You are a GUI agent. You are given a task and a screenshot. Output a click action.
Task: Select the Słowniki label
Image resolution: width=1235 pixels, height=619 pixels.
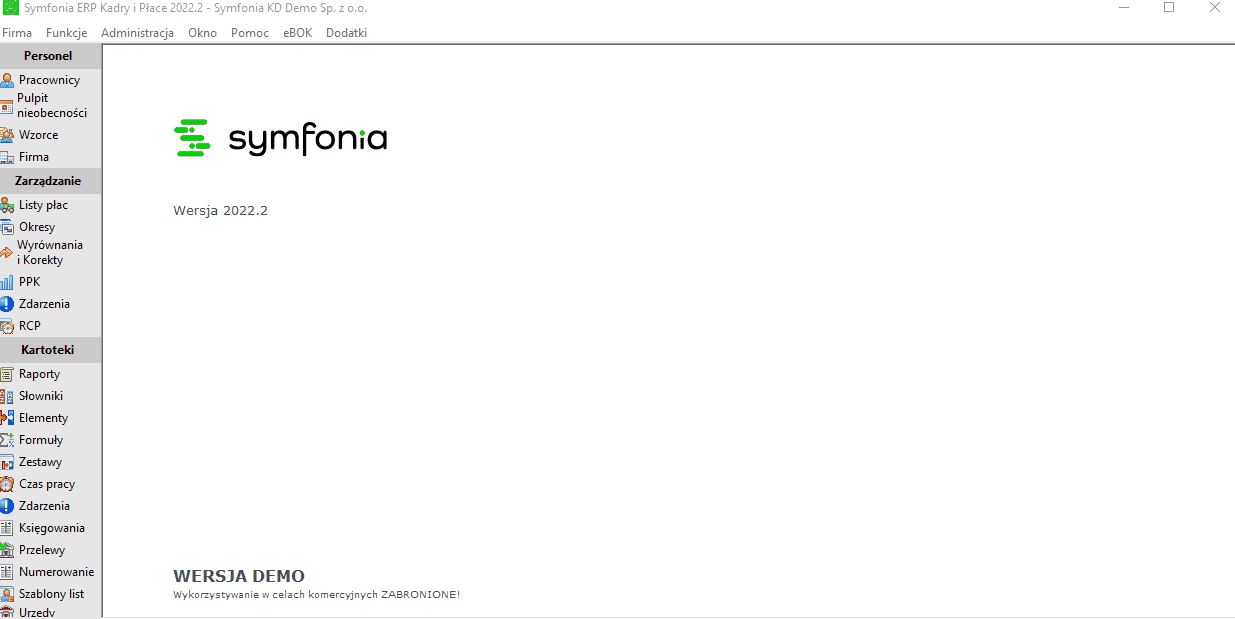point(41,396)
